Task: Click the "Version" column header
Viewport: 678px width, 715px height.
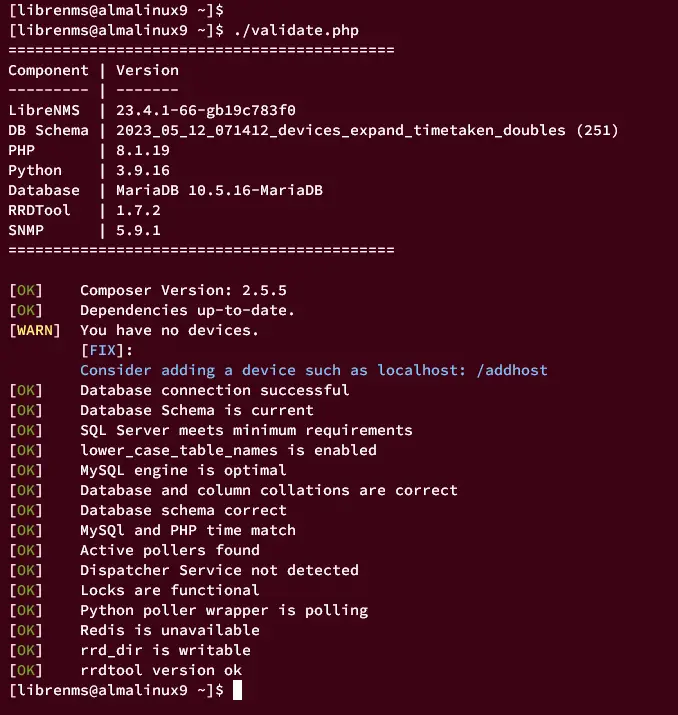Action: pos(147,70)
